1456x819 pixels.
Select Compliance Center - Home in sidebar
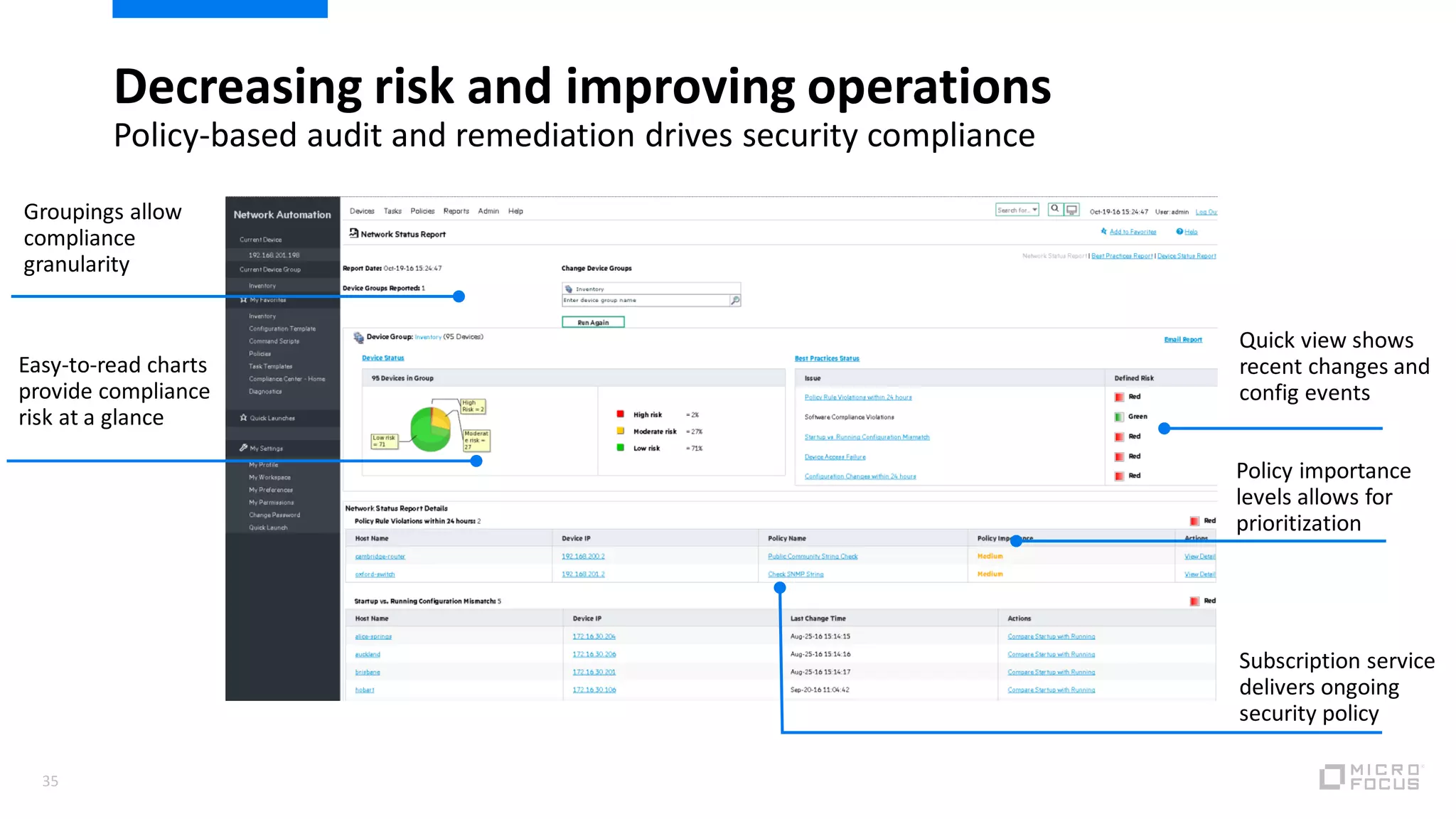click(287, 379)
